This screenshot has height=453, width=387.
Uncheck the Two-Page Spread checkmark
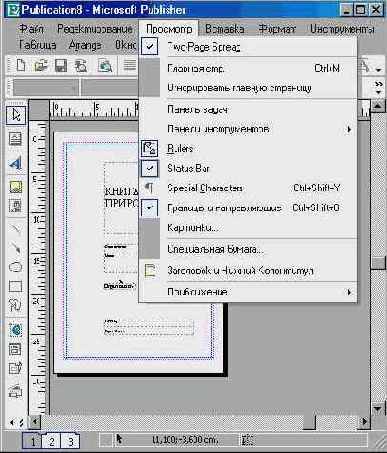point(149,46)
